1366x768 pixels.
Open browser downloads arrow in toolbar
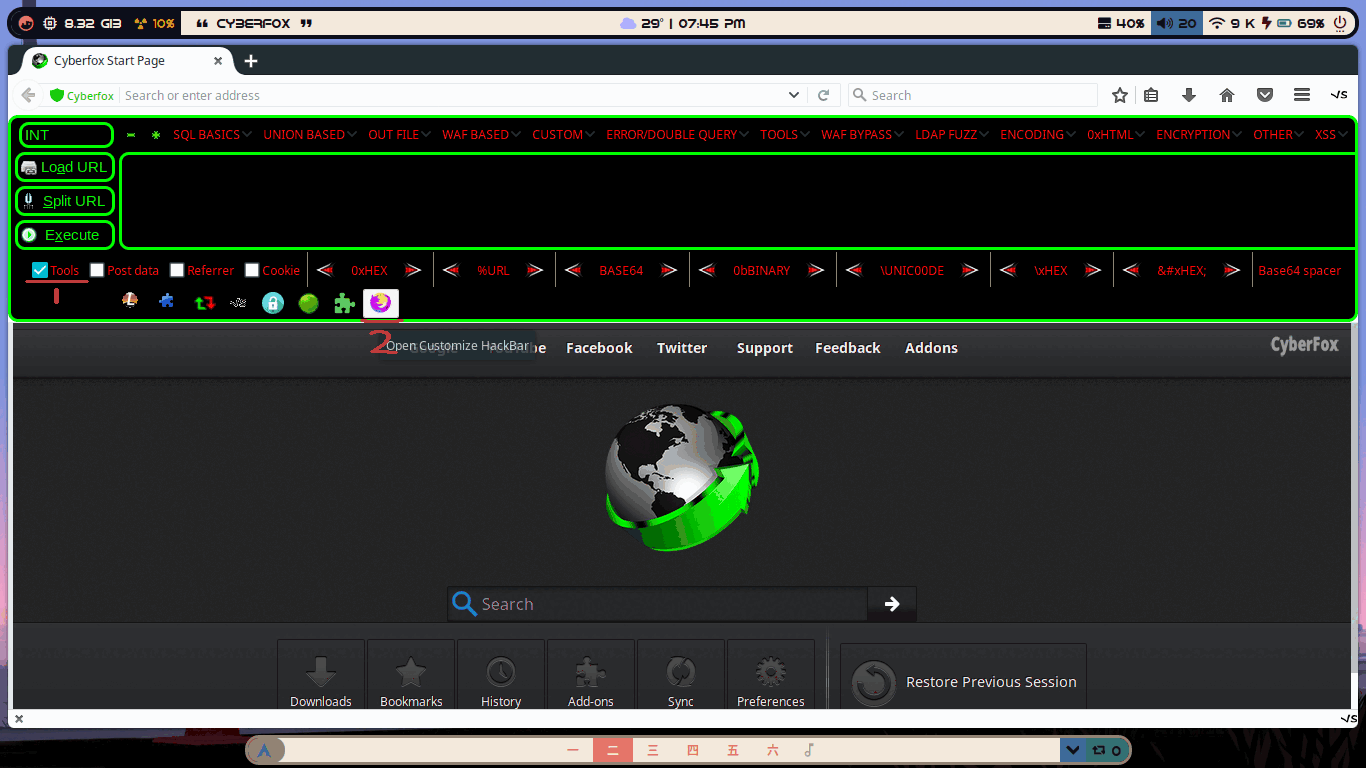click(1189, 95)
